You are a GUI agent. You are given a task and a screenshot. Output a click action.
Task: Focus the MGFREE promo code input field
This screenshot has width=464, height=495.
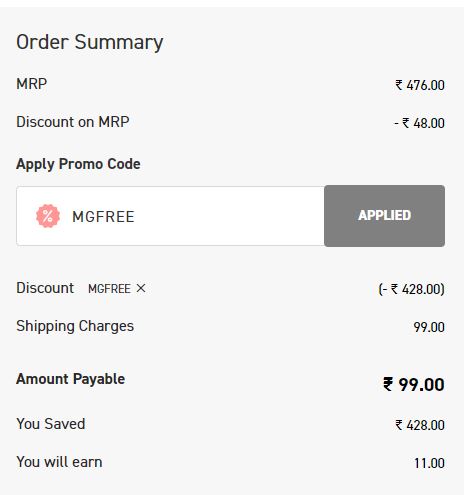[170, 216]
